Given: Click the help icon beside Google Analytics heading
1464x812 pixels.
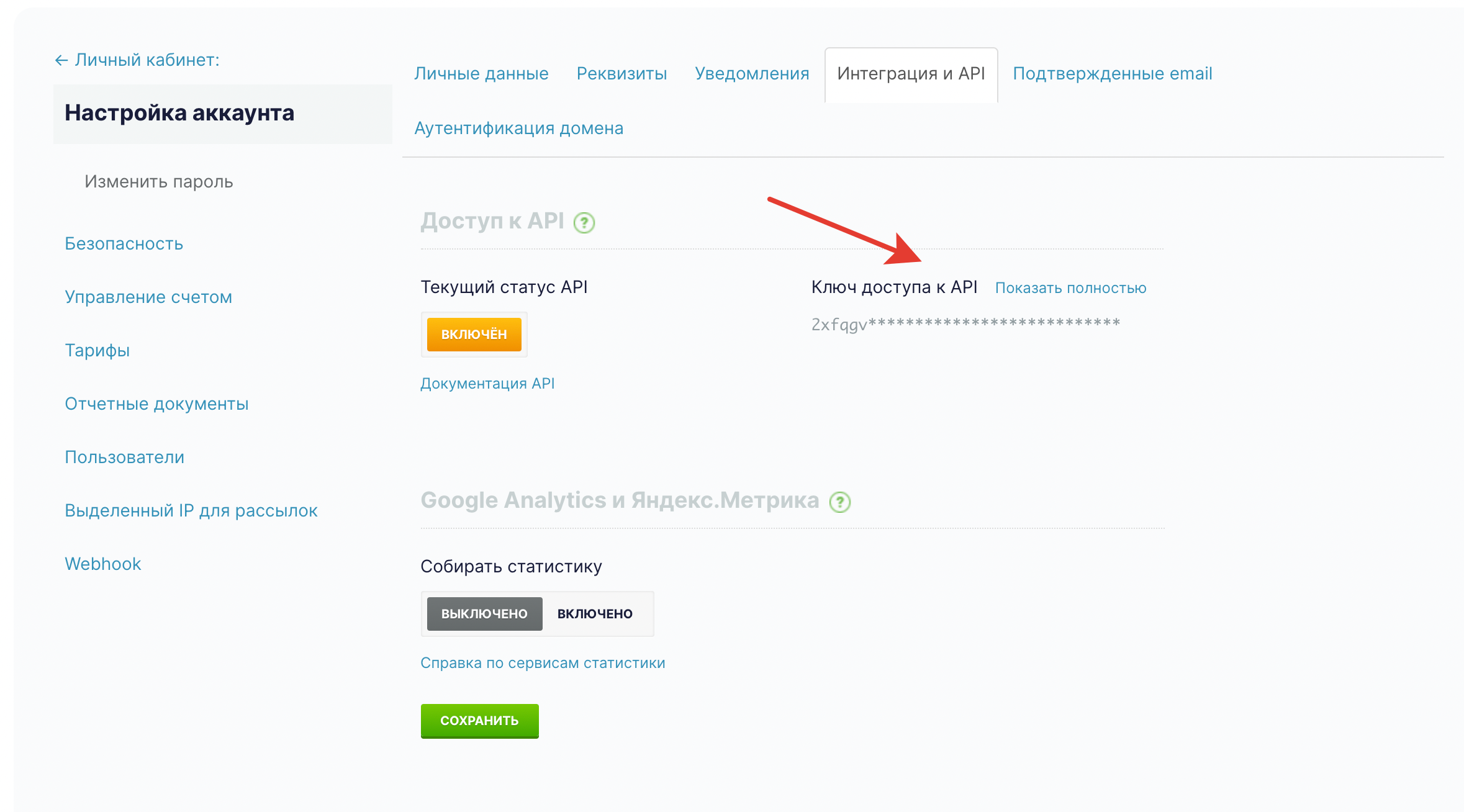Looking at the screenshot, I should pyautogui.click(x=839, y=502).
